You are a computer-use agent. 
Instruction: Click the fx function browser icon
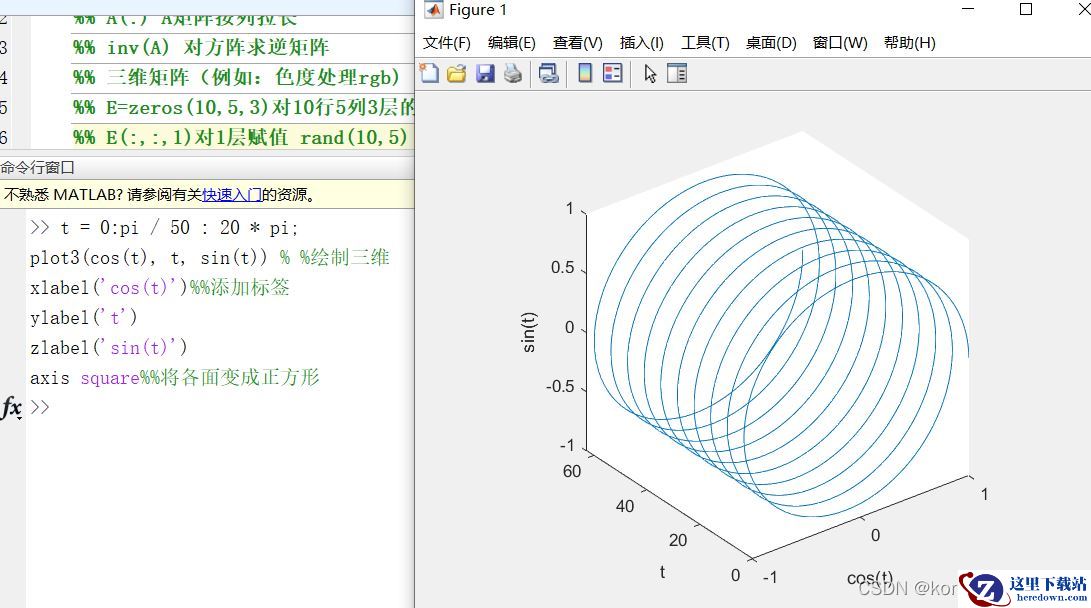click(x=12, y=408)
